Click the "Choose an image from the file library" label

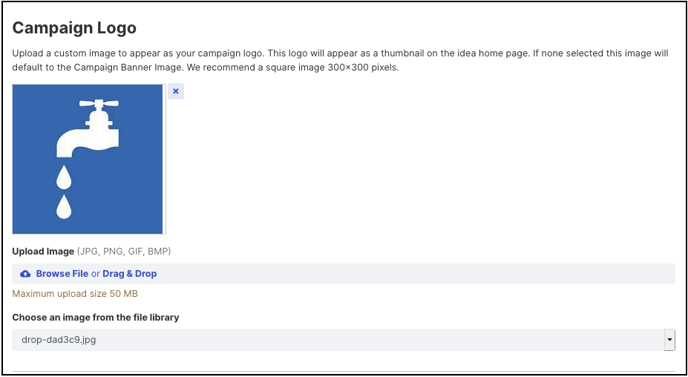[x=96, y=317]
